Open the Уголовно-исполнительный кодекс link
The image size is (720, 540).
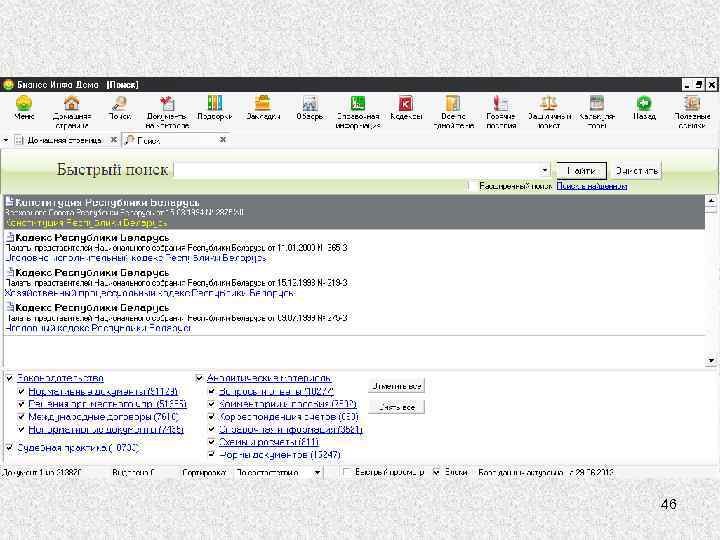coord(136,258)
